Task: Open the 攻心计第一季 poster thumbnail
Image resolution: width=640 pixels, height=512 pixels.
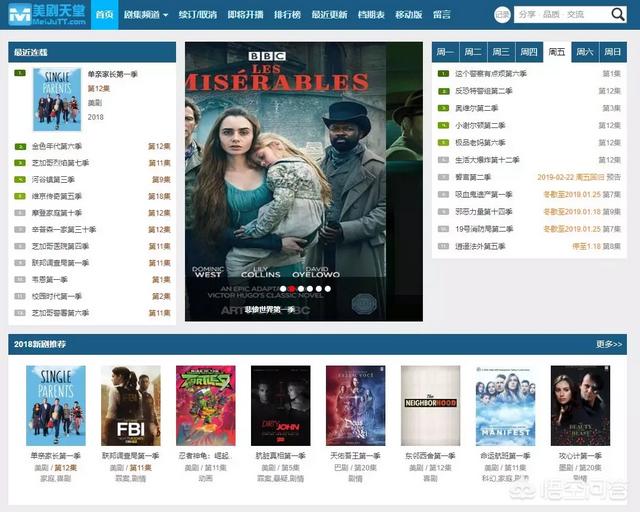Action: tap(580, 405)
